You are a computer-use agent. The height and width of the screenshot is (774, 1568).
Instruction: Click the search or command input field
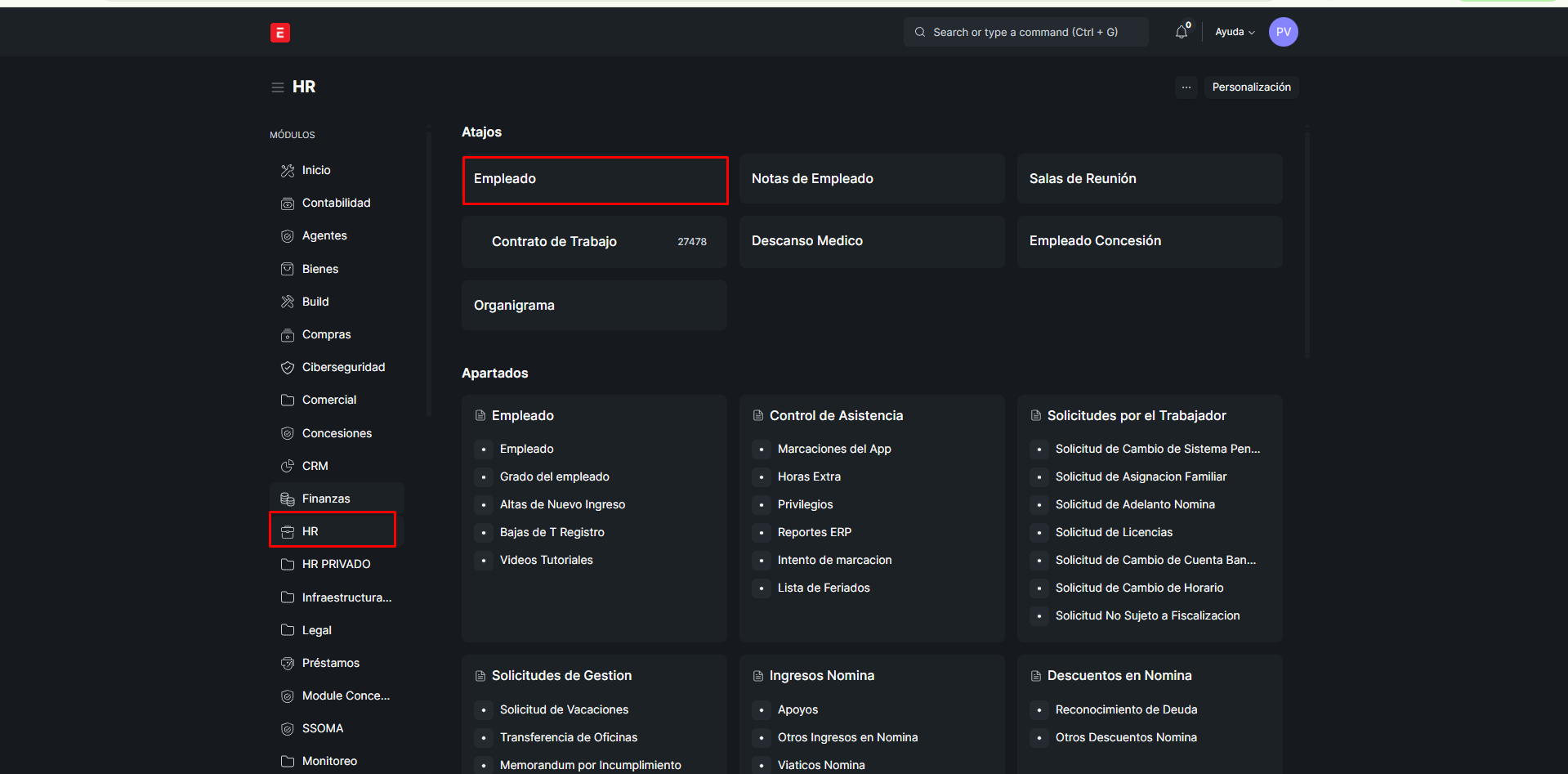tap(1025, 32)
